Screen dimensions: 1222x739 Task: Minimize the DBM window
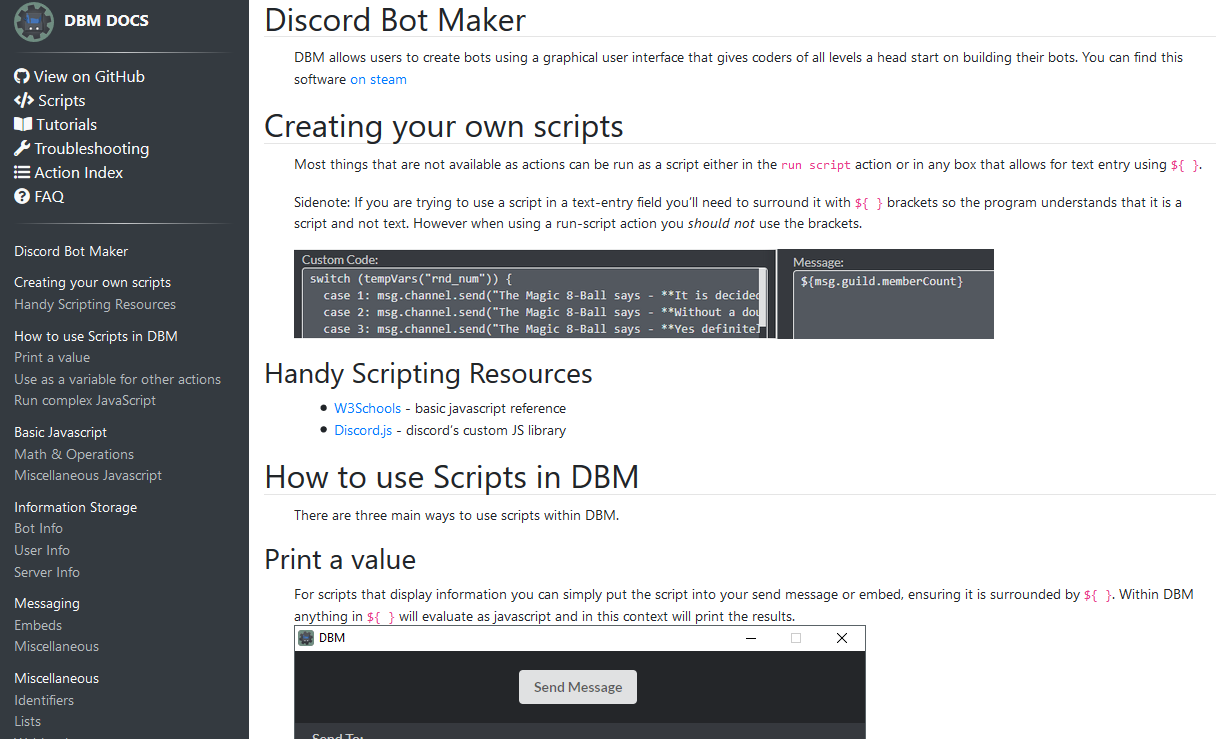coord(751,638)
